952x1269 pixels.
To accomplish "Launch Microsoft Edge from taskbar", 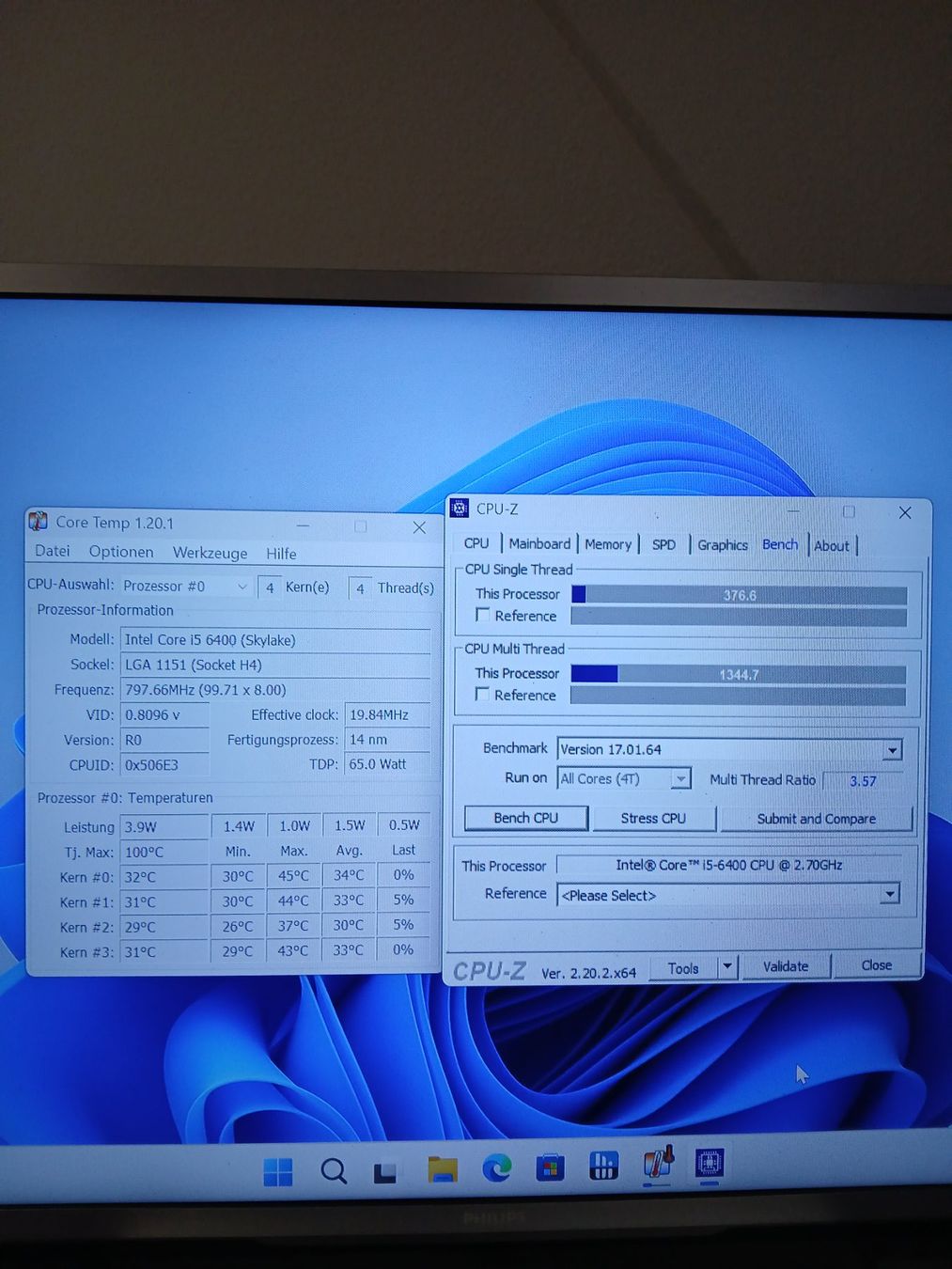I will point(497,1167).
